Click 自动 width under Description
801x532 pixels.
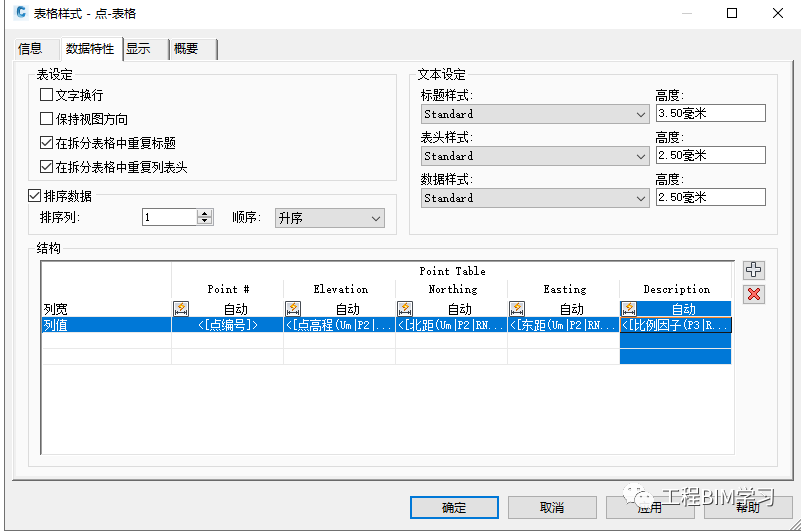click(x=684, y=309)
